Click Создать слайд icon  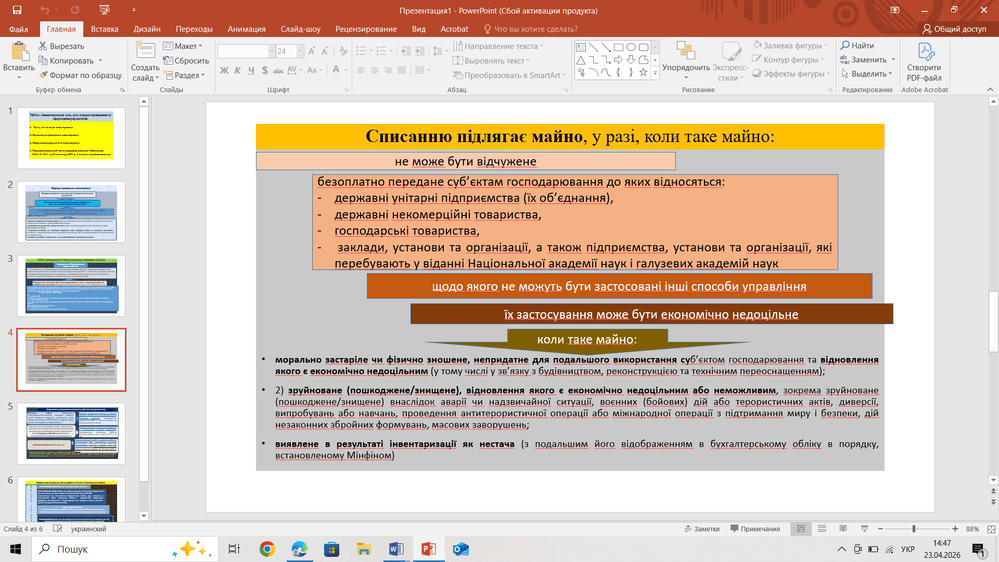[144, 52]
